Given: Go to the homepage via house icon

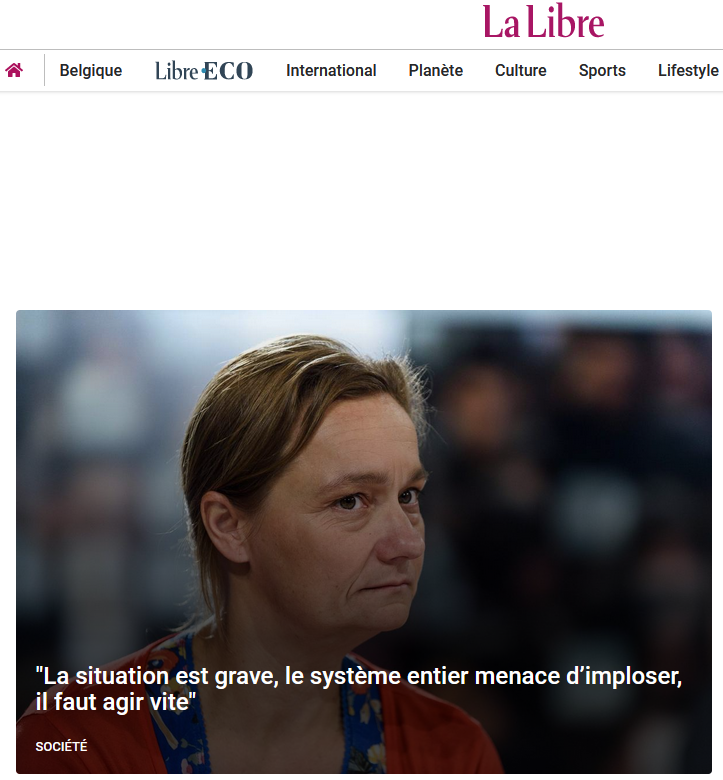Looking at the screenshot, I should [x=14, y=70].
